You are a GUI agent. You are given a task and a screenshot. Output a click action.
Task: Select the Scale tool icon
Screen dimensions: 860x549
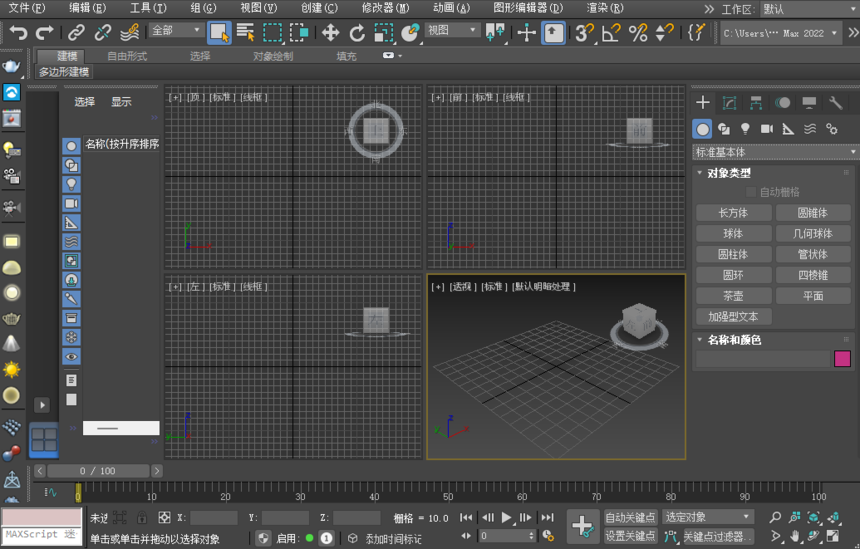click(x=383, y=33)
